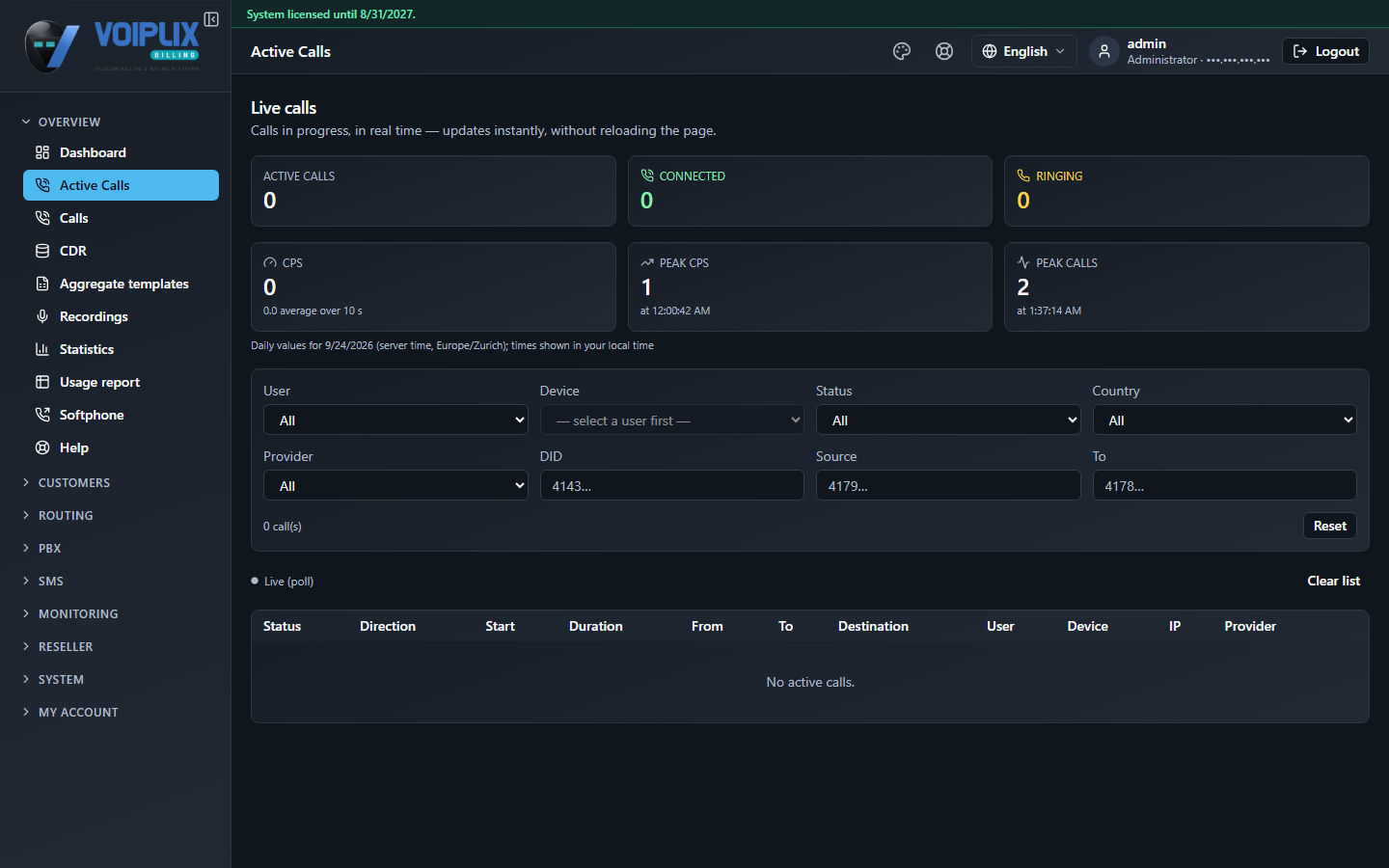This screenshot has width=1389, height=868.
Task: Expand the PBX sidebar section
Action: pyautogui.click(x=49, y=548)
